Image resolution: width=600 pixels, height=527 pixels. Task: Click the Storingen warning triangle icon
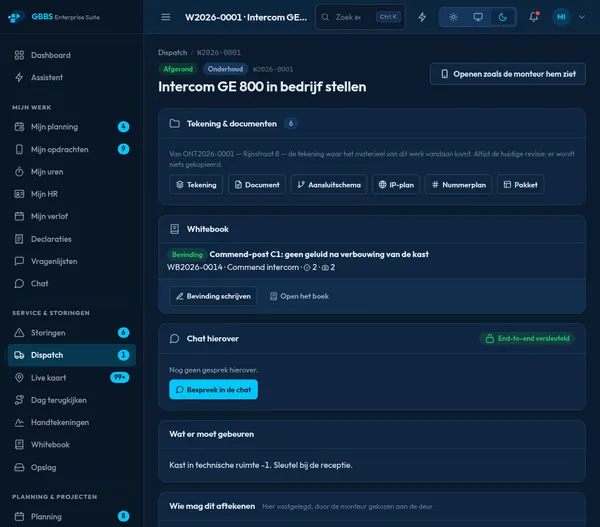(19, 333)
